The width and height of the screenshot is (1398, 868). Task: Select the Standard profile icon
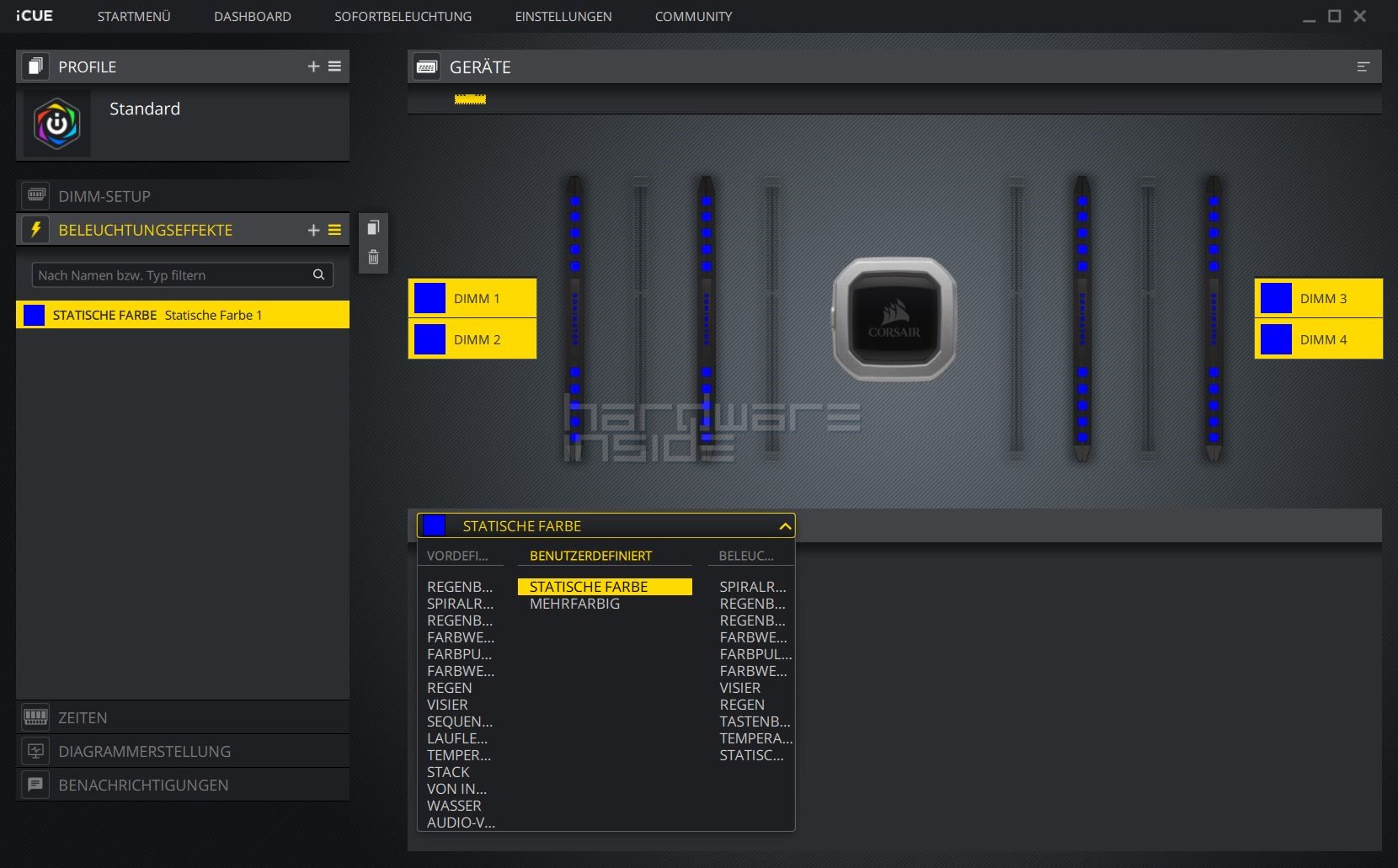(56, 124)
